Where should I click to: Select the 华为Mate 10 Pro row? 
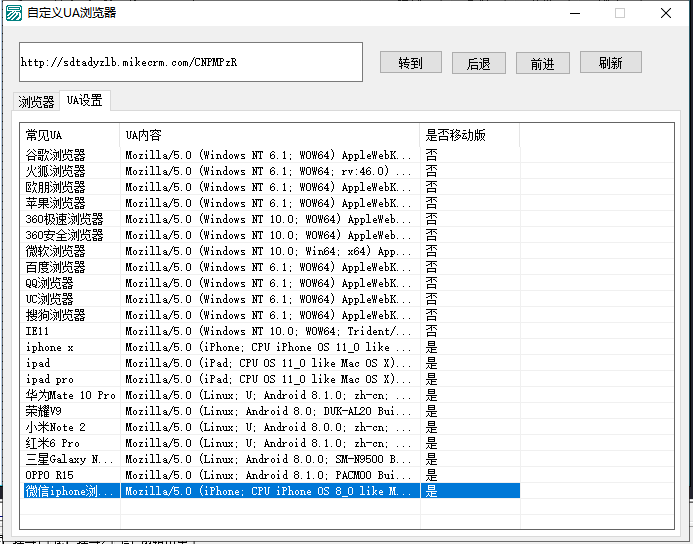271,395
